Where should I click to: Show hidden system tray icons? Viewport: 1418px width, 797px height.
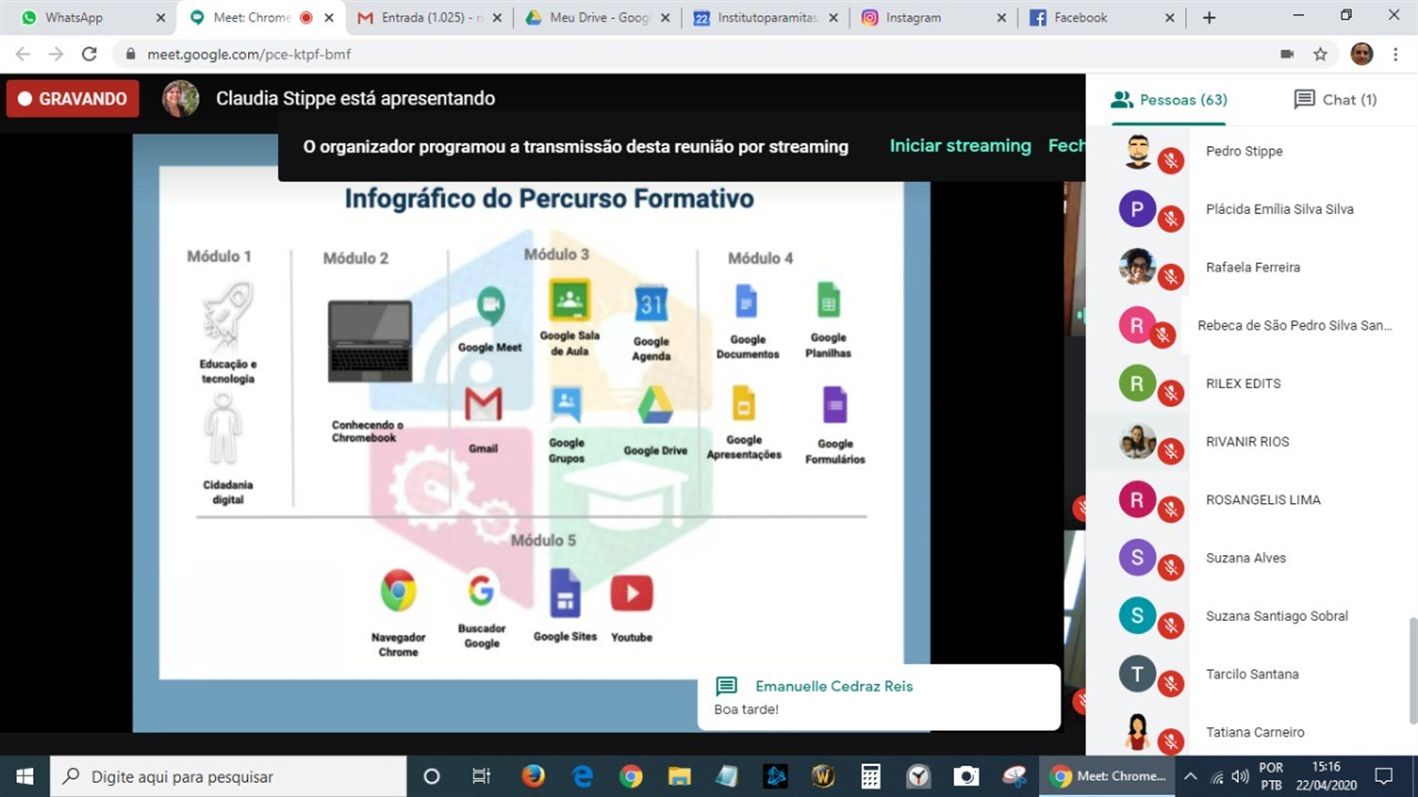tap(1190, 776)
